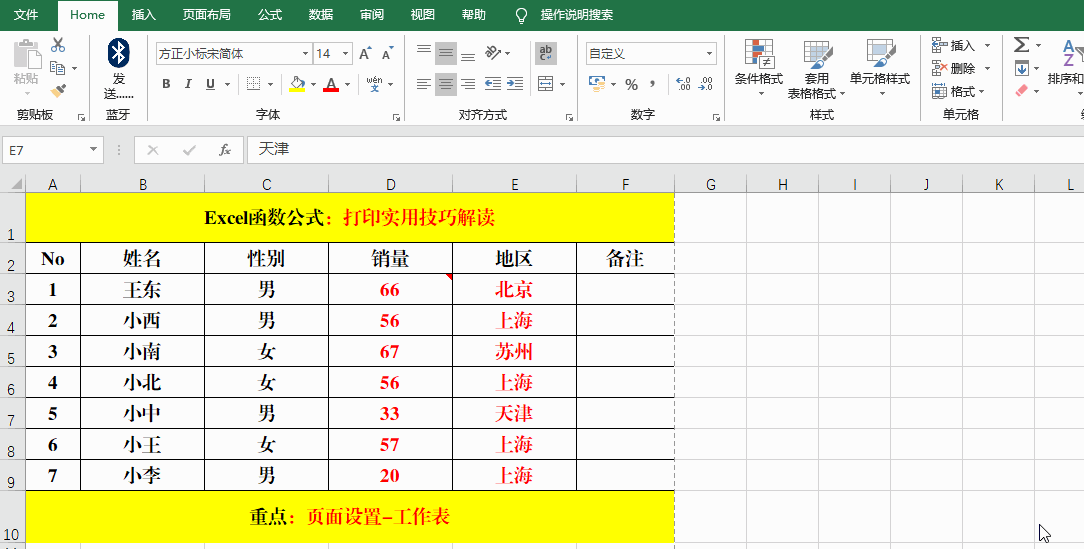
Task: Click merge and center icon
Action: tap(545, 84)
